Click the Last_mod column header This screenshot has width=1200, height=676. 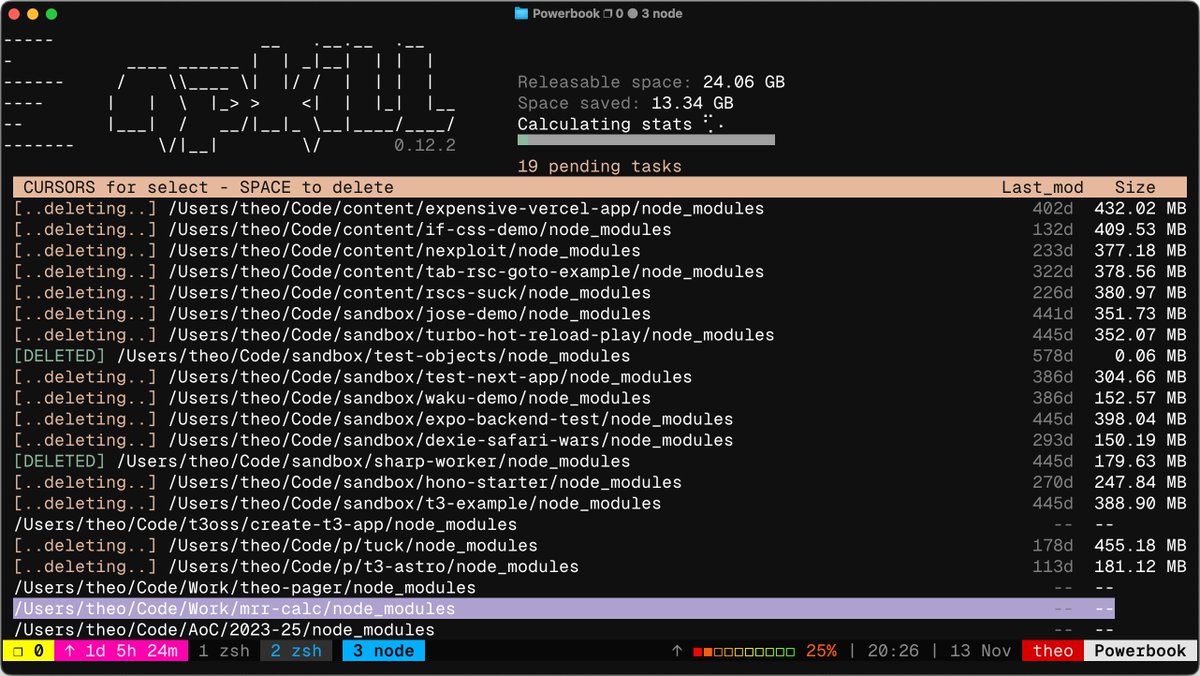coord(1042,188)
